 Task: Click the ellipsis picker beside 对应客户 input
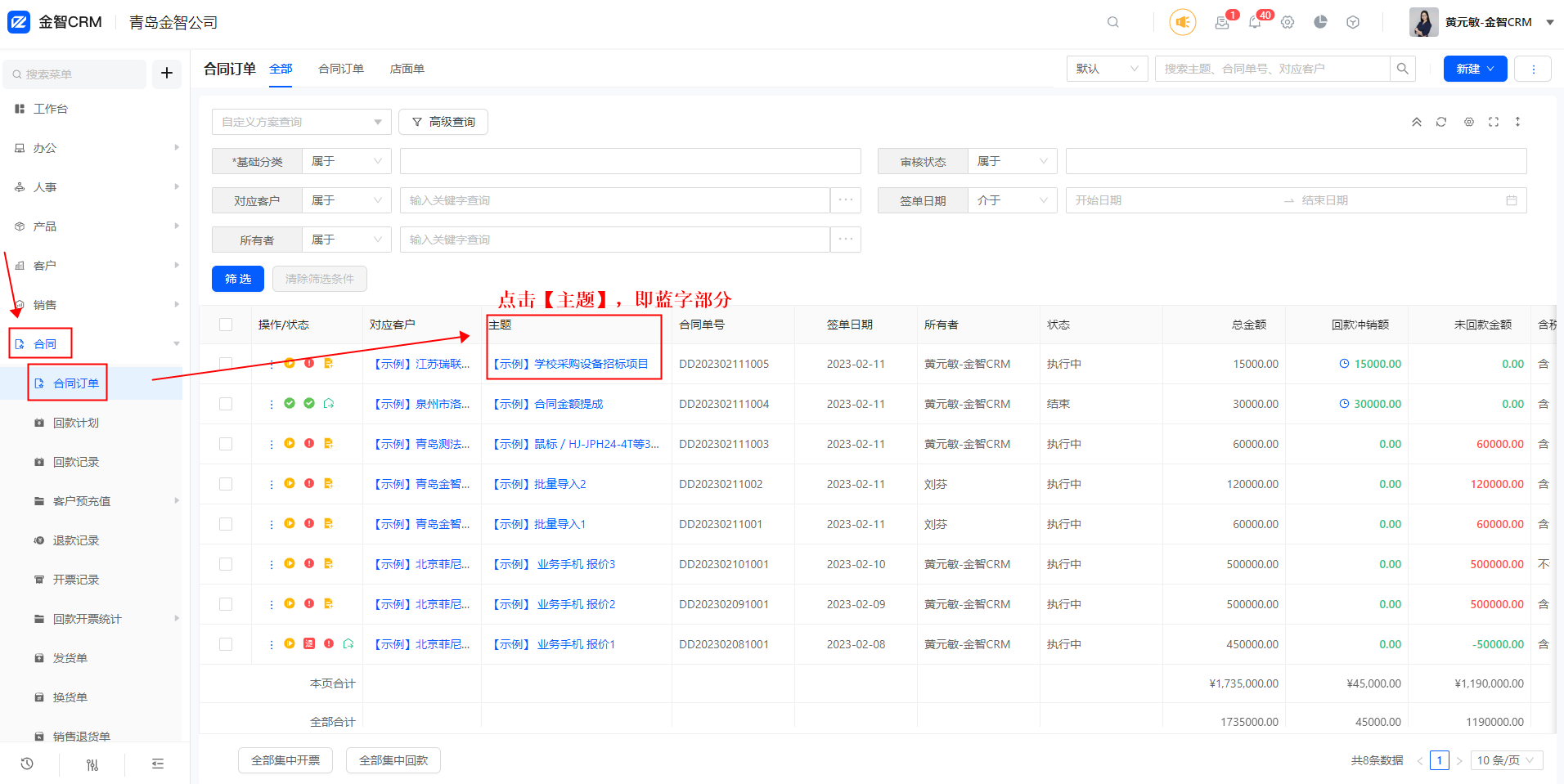point(846,200)
